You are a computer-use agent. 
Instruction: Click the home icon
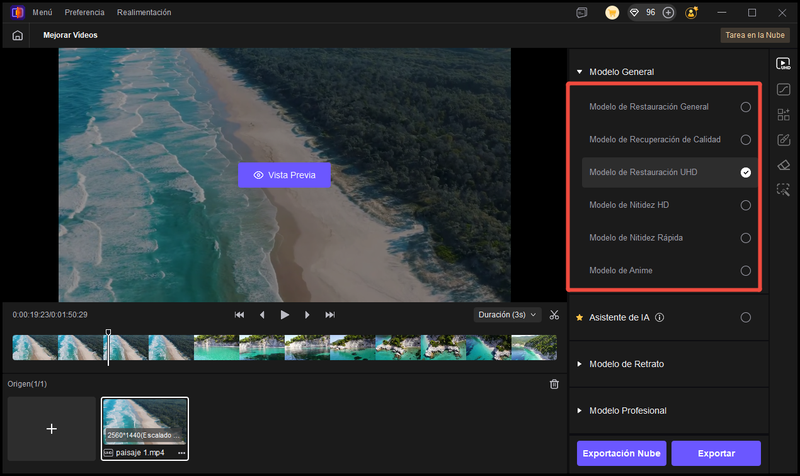(17, 35)
